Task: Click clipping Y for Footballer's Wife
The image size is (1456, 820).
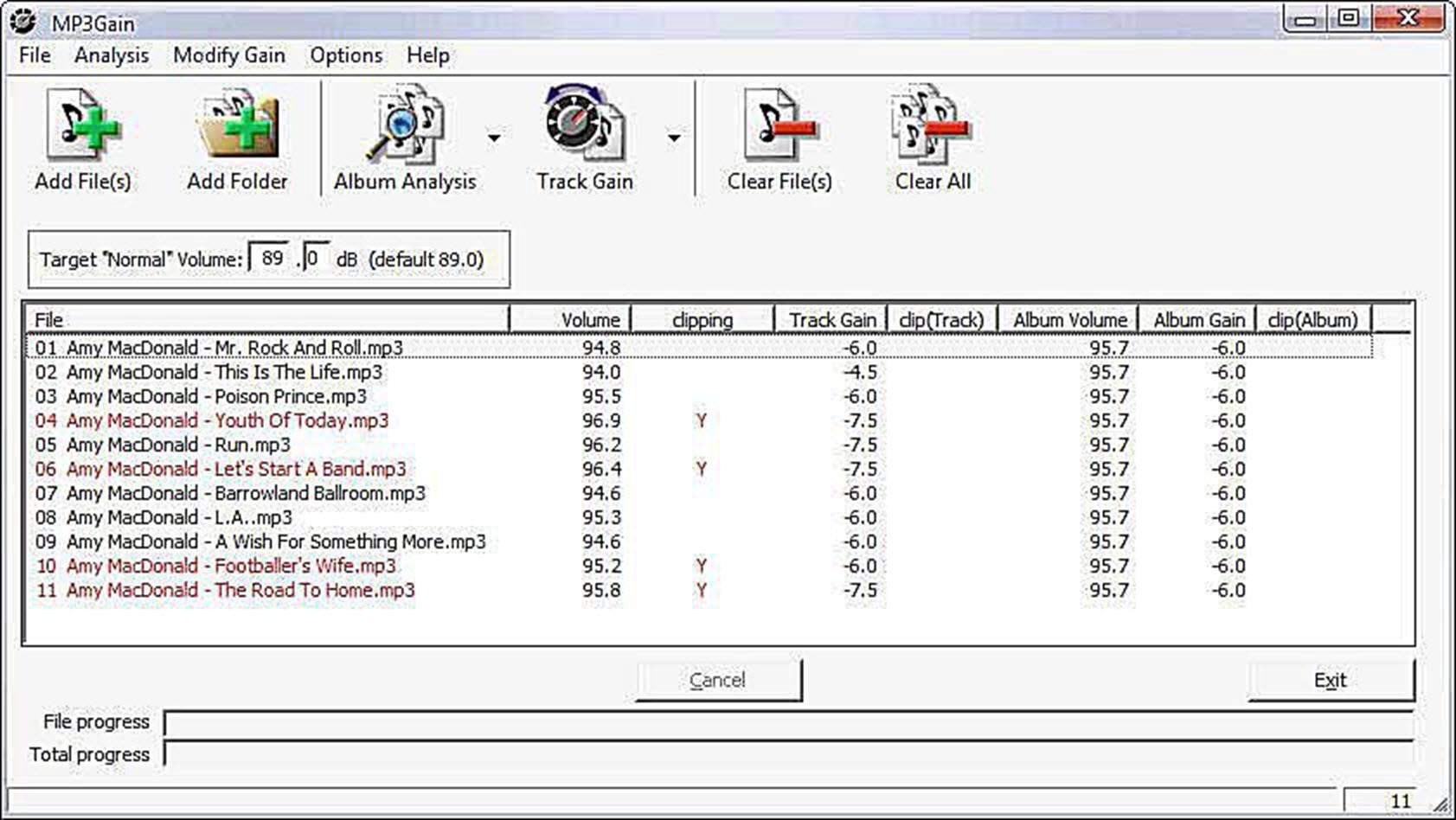Action: click(702, 566)
